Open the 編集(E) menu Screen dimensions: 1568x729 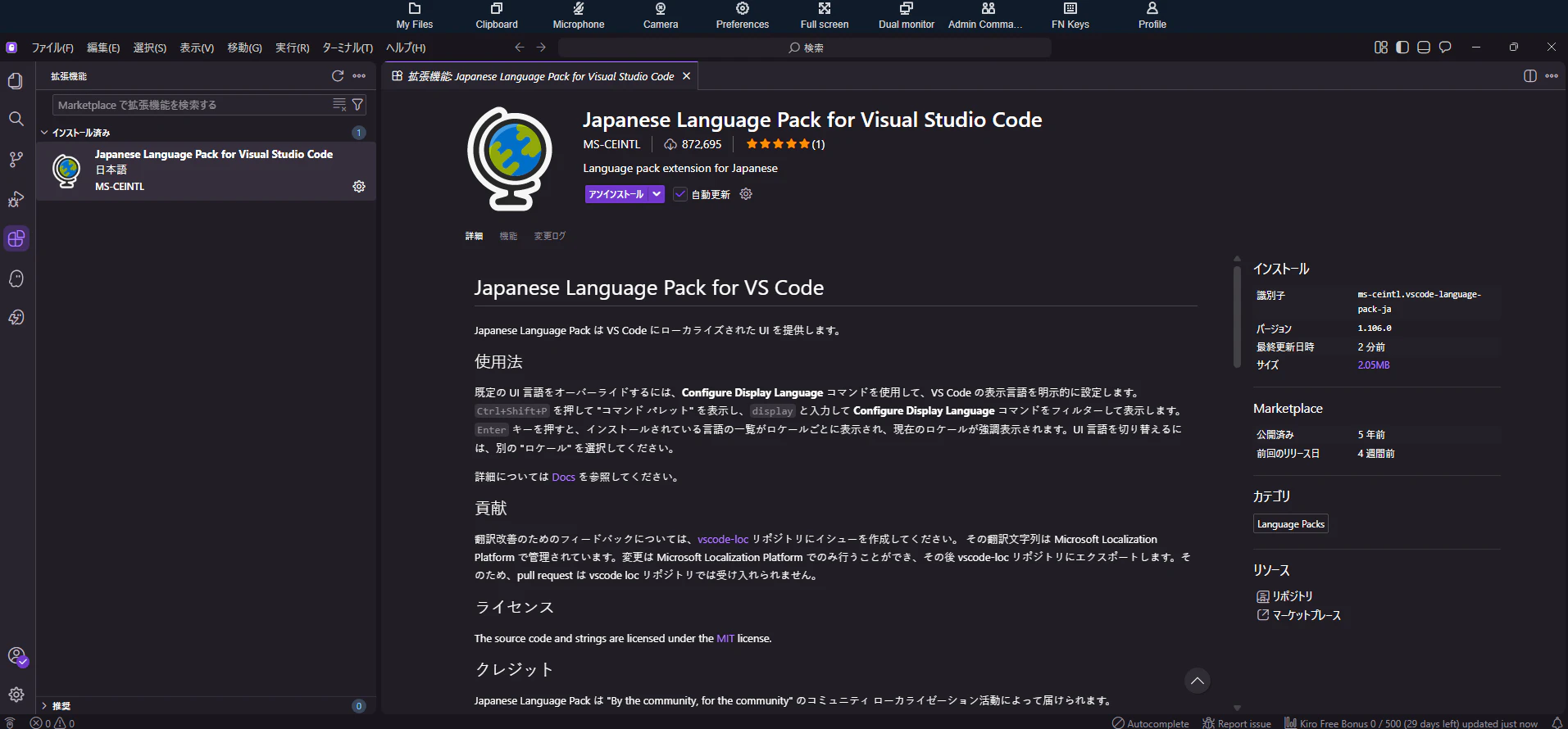(103, 48)
